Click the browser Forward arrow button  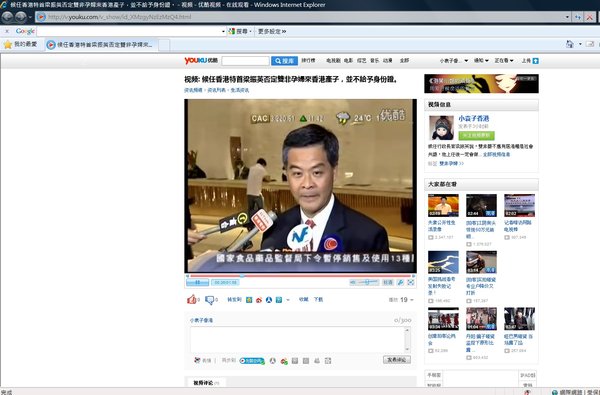coord(20,17)
